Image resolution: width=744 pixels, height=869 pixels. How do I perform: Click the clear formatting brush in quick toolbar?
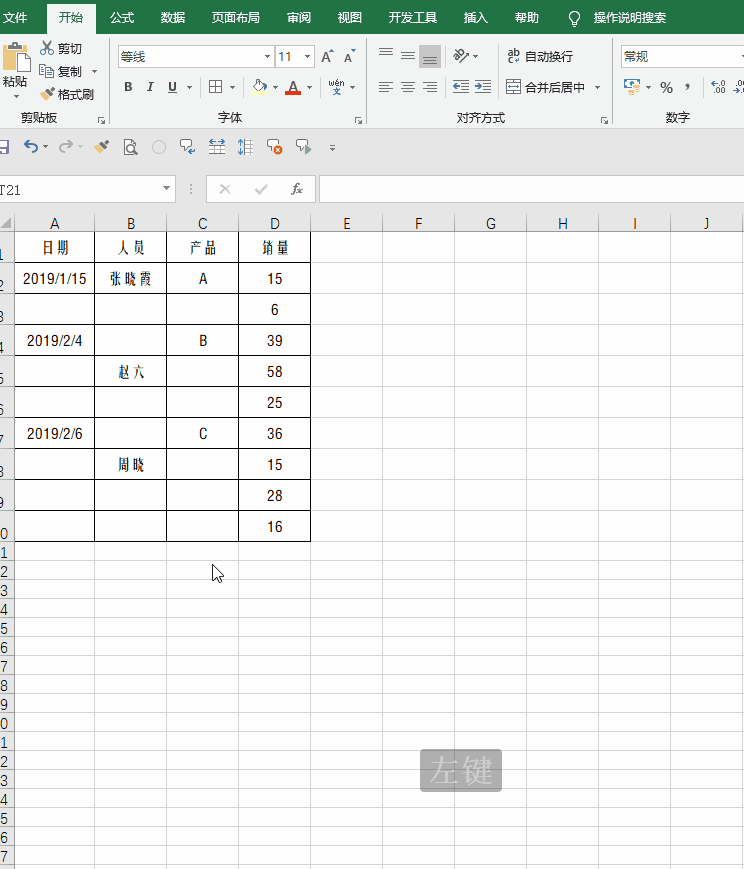101,147
